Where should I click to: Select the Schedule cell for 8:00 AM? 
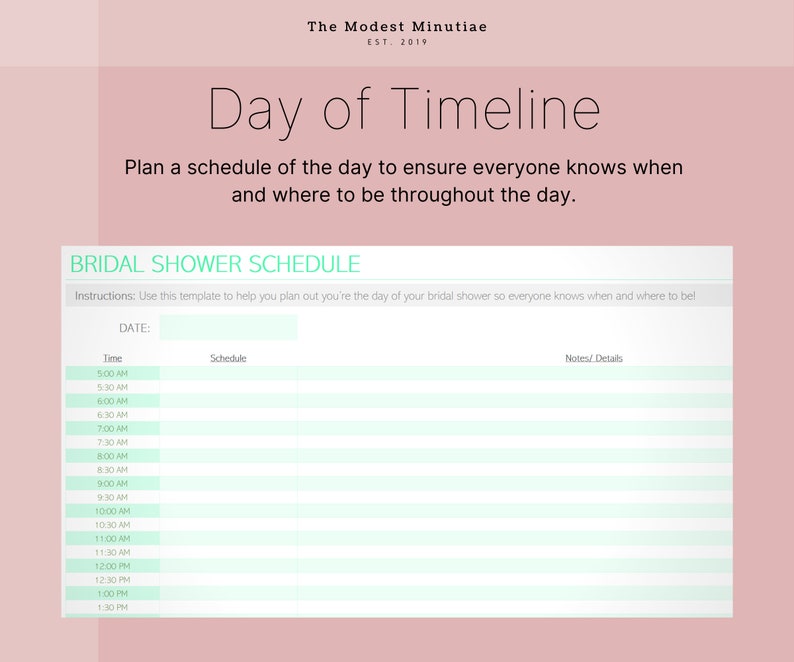pyautogui.click(x=228, y=456)
